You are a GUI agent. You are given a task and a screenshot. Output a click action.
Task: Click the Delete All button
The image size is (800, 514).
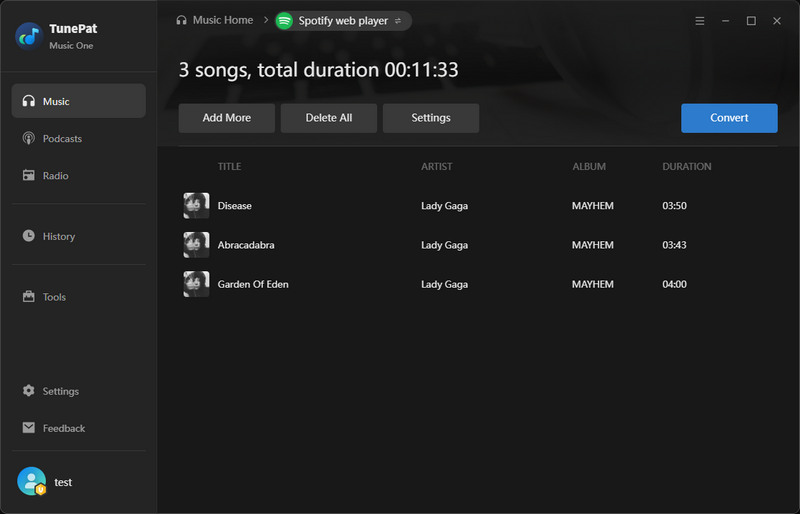tap(329, 118)
